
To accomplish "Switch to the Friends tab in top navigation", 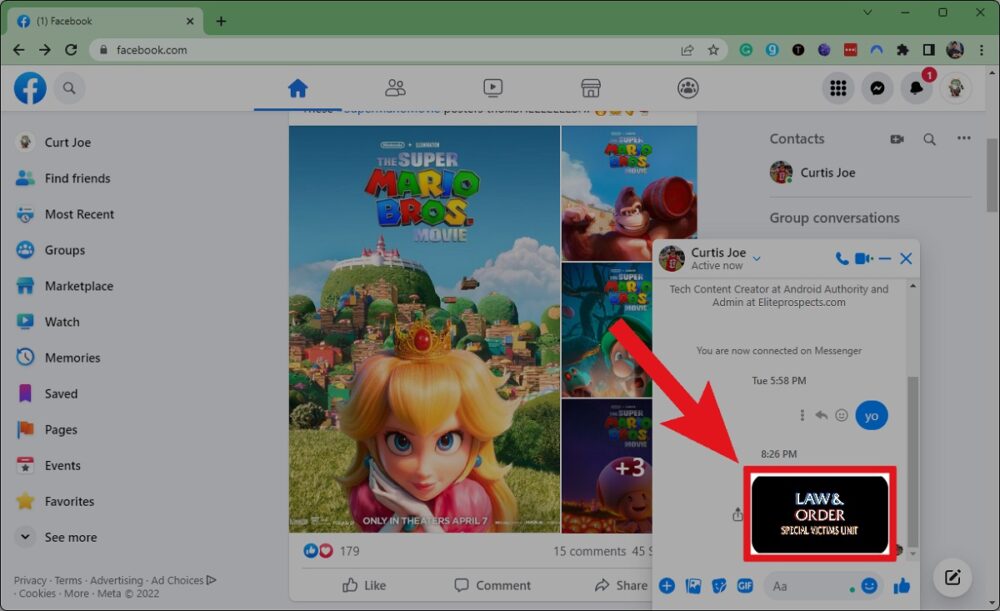I will (x=394, y=88).
